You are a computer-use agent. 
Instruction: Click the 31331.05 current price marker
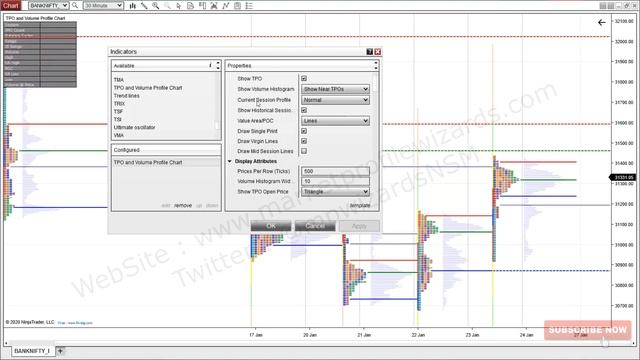(623, 178)
